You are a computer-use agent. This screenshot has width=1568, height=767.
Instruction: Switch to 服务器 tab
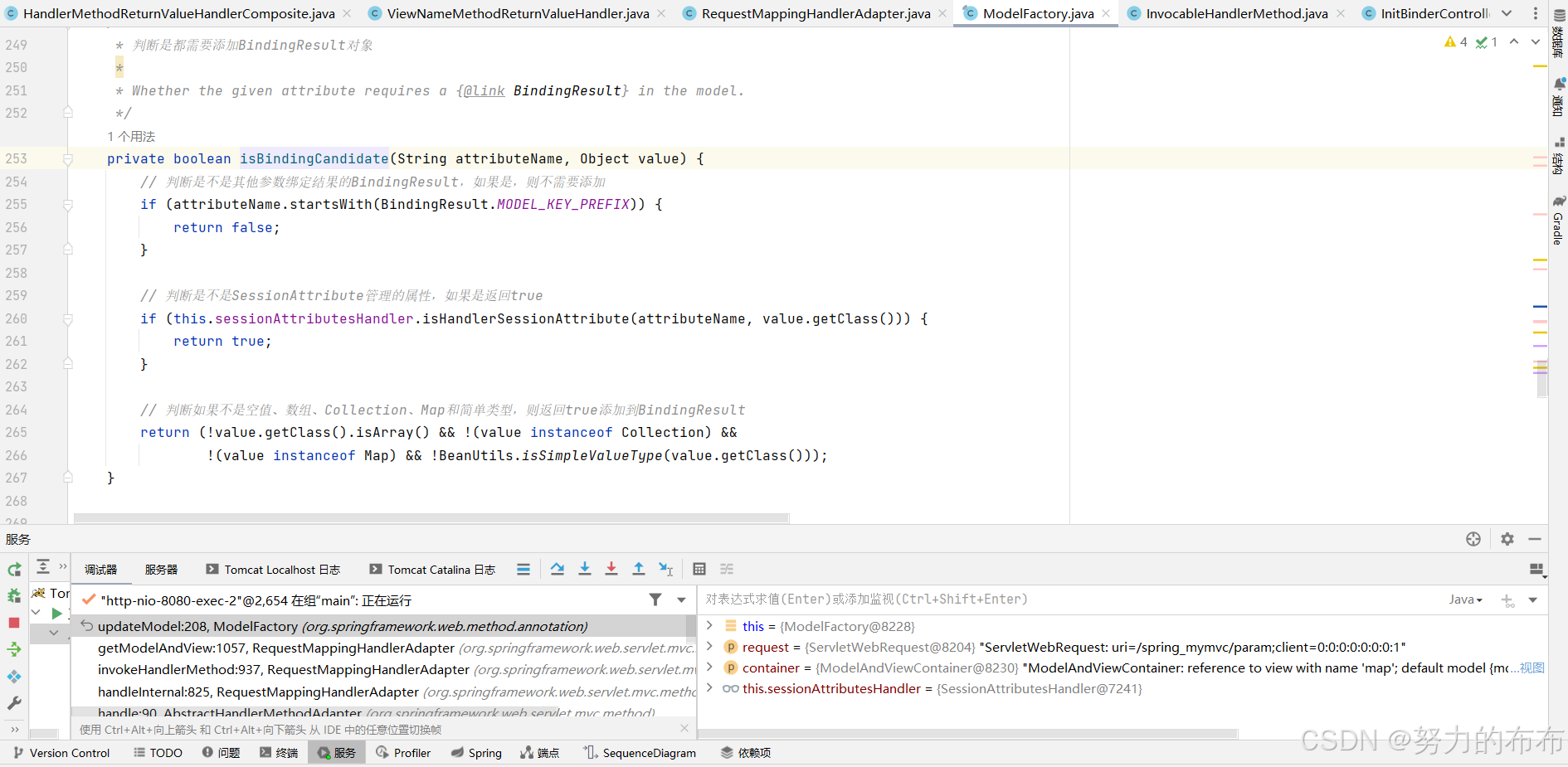tap(161, 570)
